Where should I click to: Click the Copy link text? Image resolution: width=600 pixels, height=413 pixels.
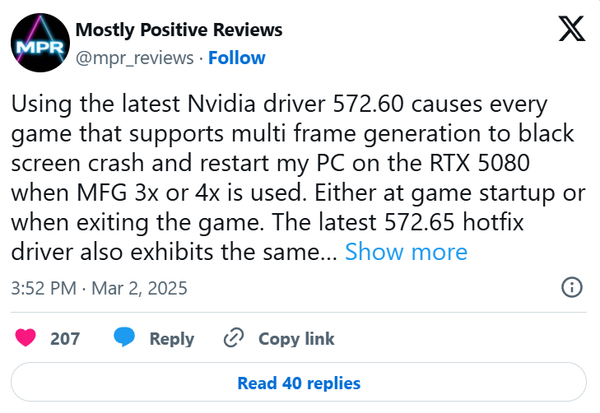pos(296,338)
